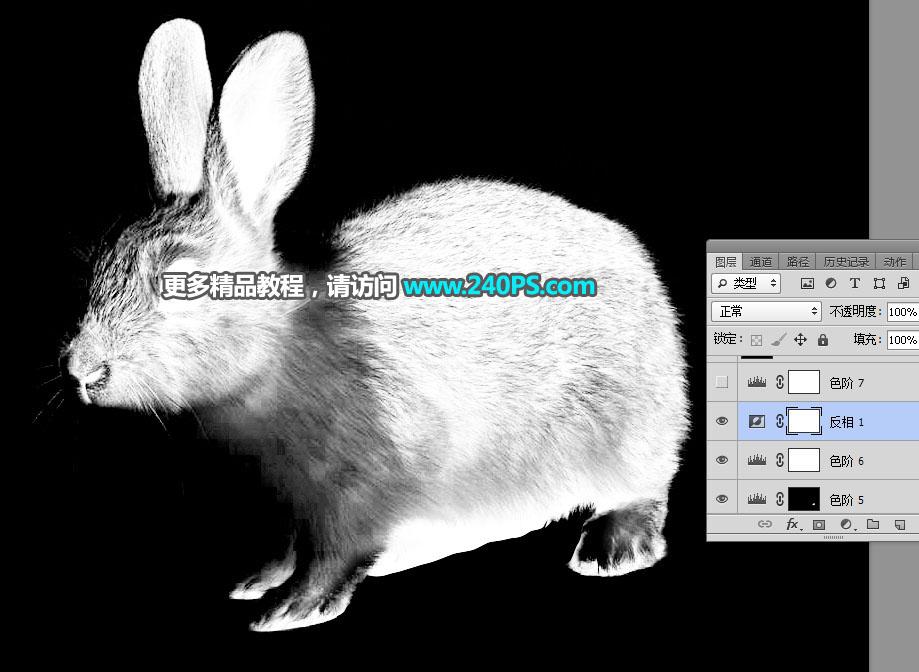Select the 图层 (Layers) tab

[725, 262]
